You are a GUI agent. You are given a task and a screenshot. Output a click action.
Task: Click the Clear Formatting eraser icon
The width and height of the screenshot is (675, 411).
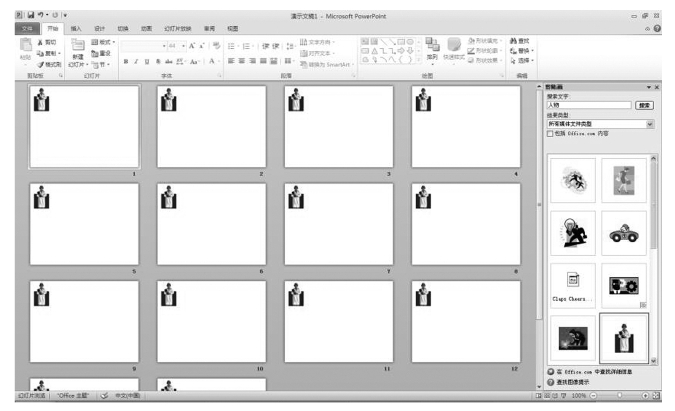coord(217,46)
